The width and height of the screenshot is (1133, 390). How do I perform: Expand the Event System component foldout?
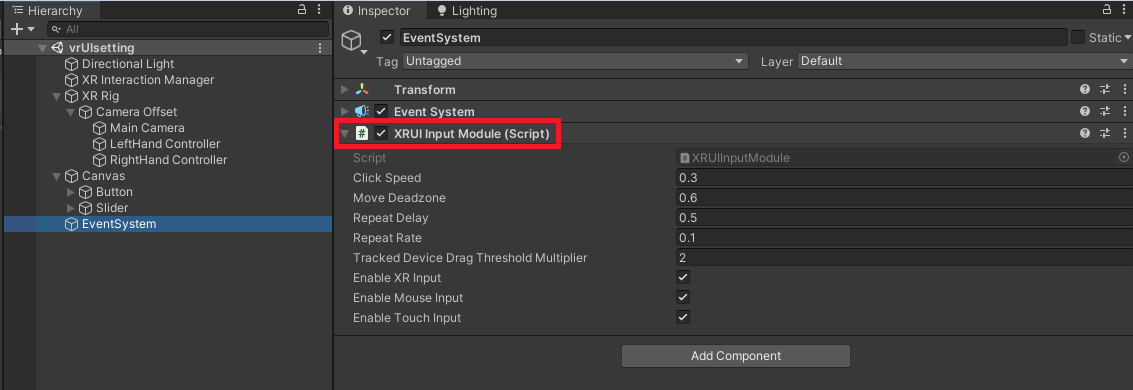(345, 111)
